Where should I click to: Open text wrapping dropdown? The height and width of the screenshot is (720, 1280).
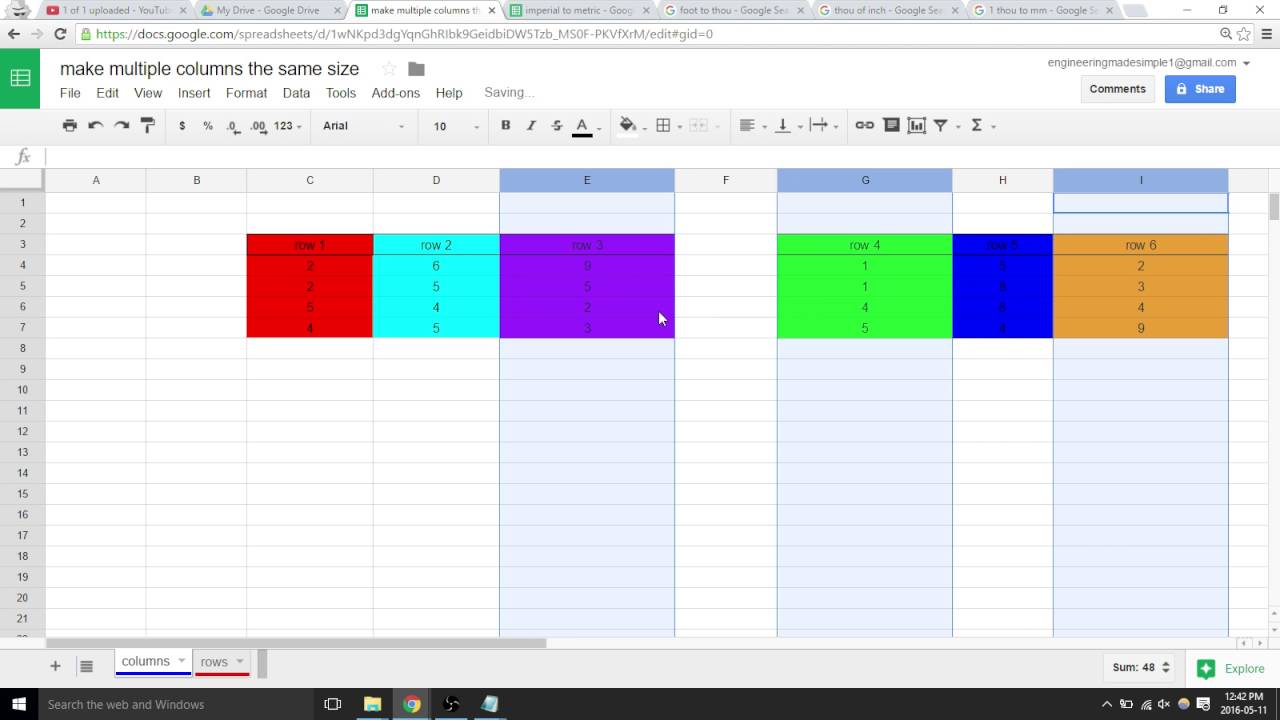click(x=824, y=126)
